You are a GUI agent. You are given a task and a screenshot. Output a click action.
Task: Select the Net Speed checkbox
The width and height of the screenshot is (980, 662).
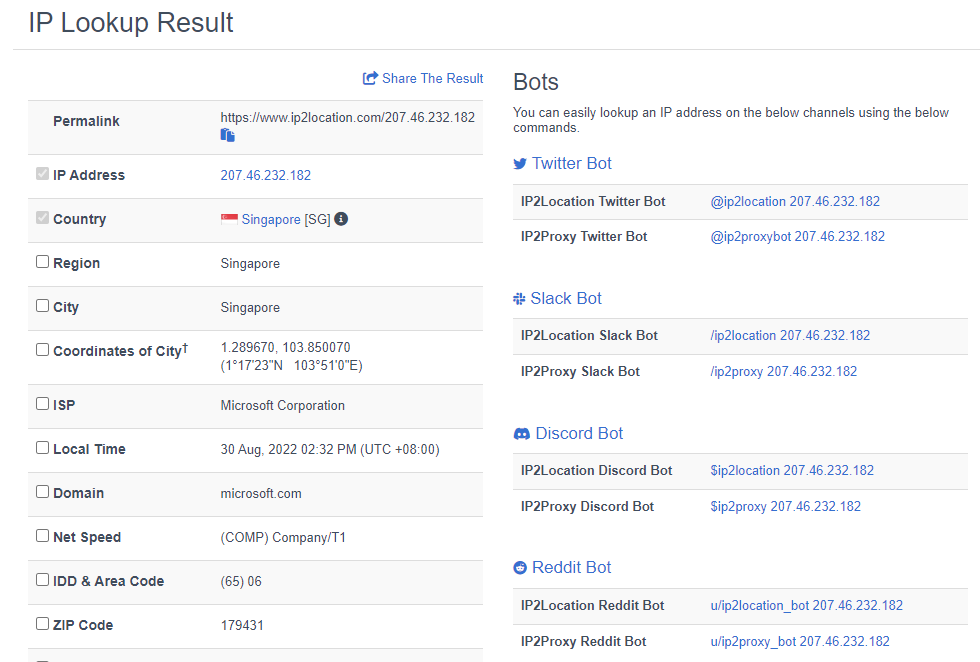point(42,536)
